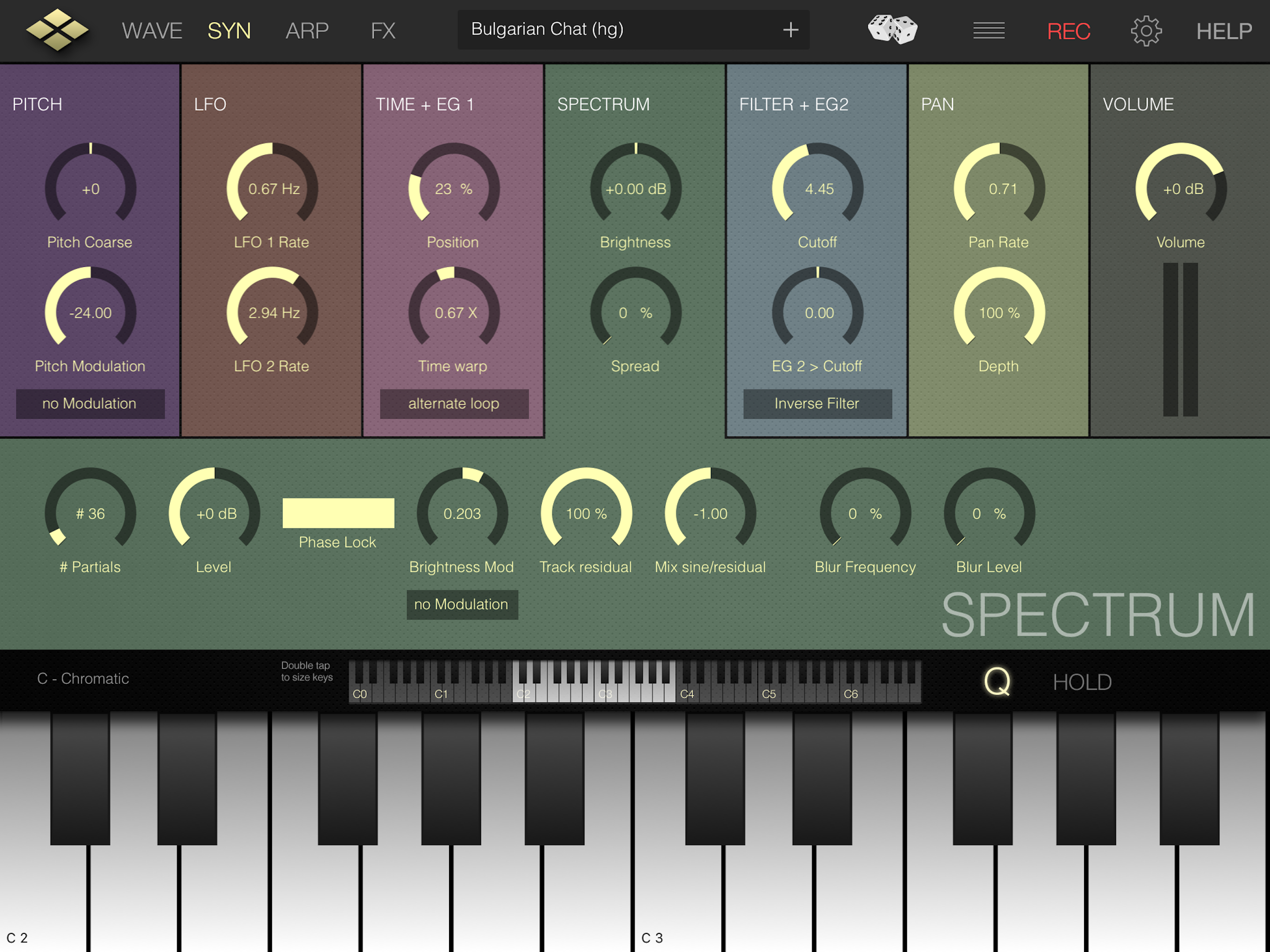Image resolution: width=1270 pixels, height=952 pixels.
Task: Switch to the WAVE tab
Action: [152, 31]
